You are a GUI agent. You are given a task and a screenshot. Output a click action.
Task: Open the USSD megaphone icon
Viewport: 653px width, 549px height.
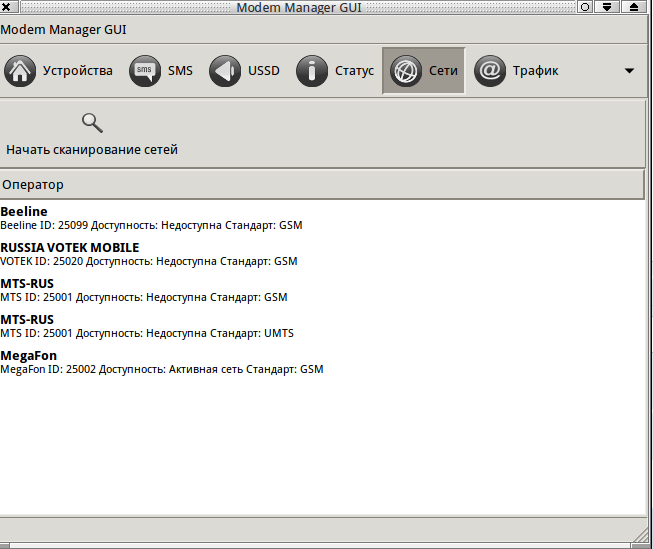pyautogui.click(x=225, y=71)
